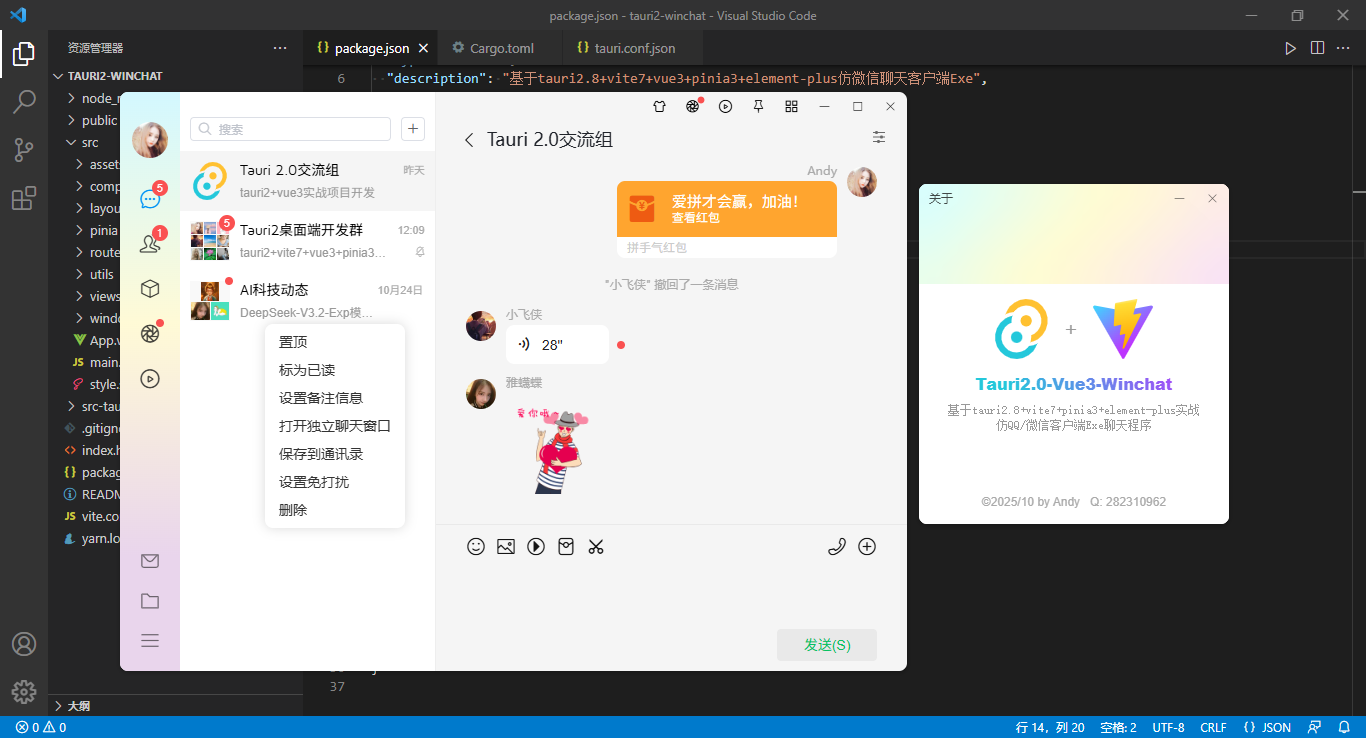
Task: Click the 搜索 search input field
Action: click(x=290, y=129)
